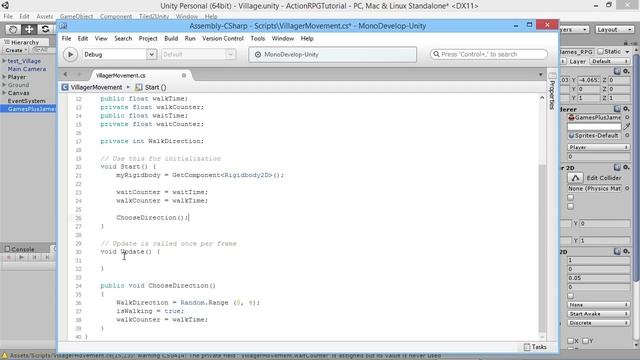Toggle checkbox below the 0.05 field

571,296
